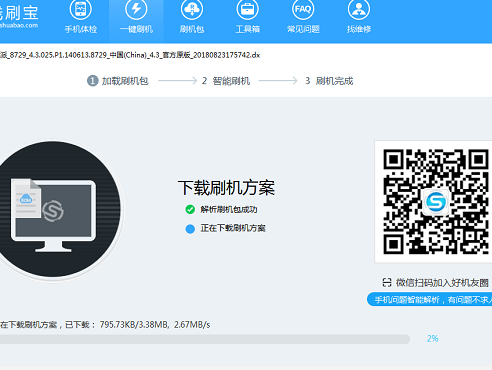Open the FAQ 常见问题 icon

pos(303,9)
